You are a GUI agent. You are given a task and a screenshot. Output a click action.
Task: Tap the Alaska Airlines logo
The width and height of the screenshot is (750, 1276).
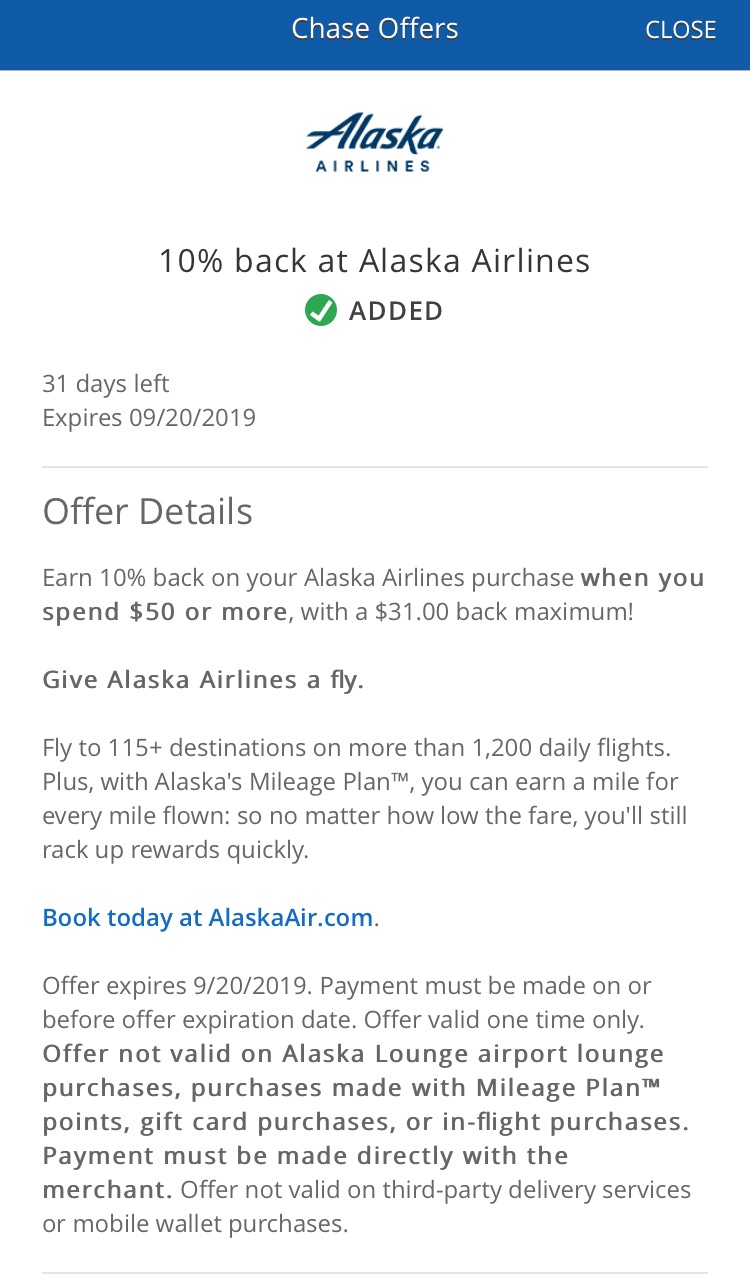374,142
